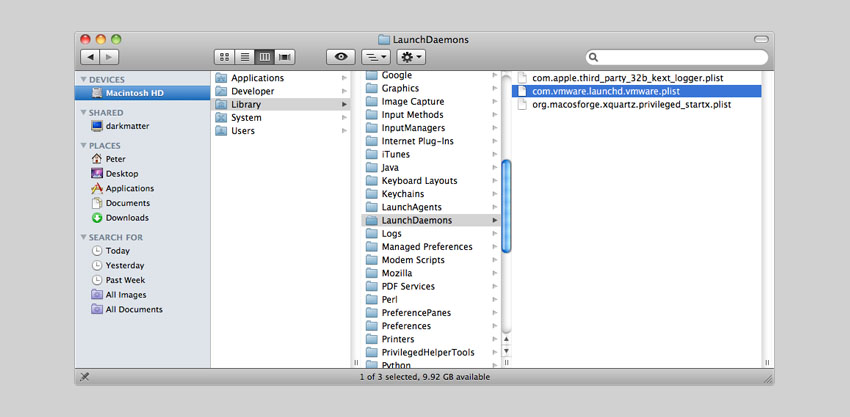Select the LaunchDaemons folder

pyautogui.click(x=431, y=220)
